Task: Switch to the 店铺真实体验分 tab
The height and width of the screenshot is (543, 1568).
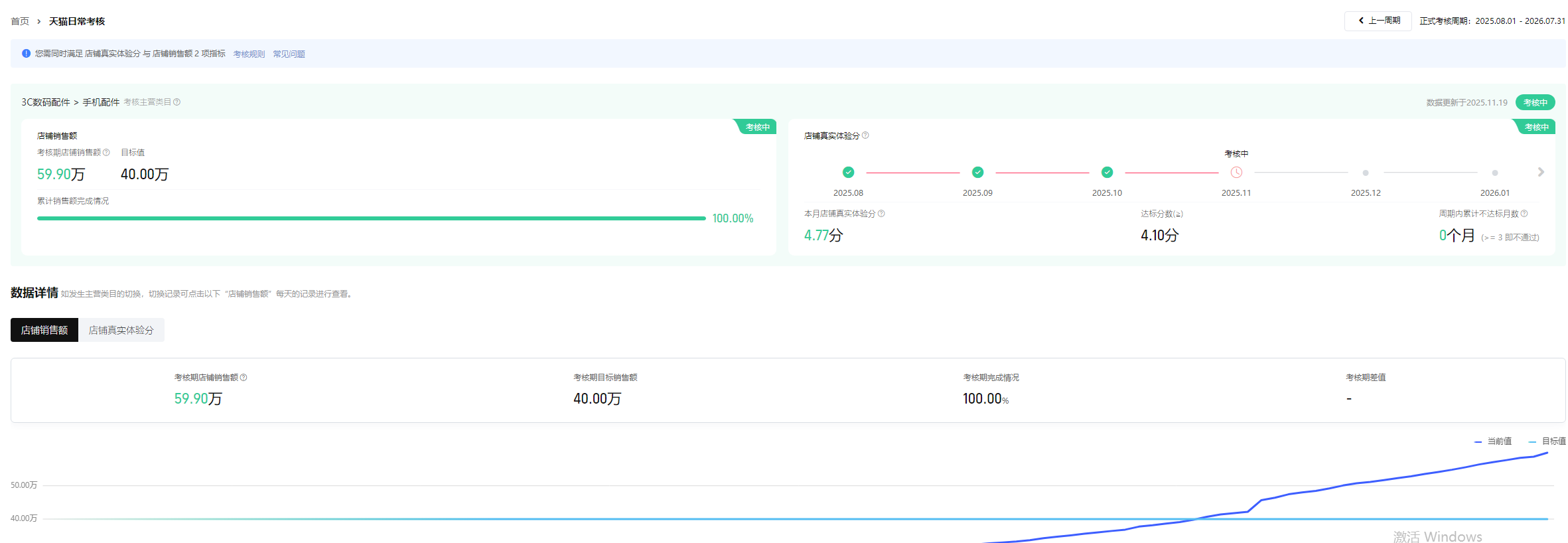Action: (x=121, y=330)
